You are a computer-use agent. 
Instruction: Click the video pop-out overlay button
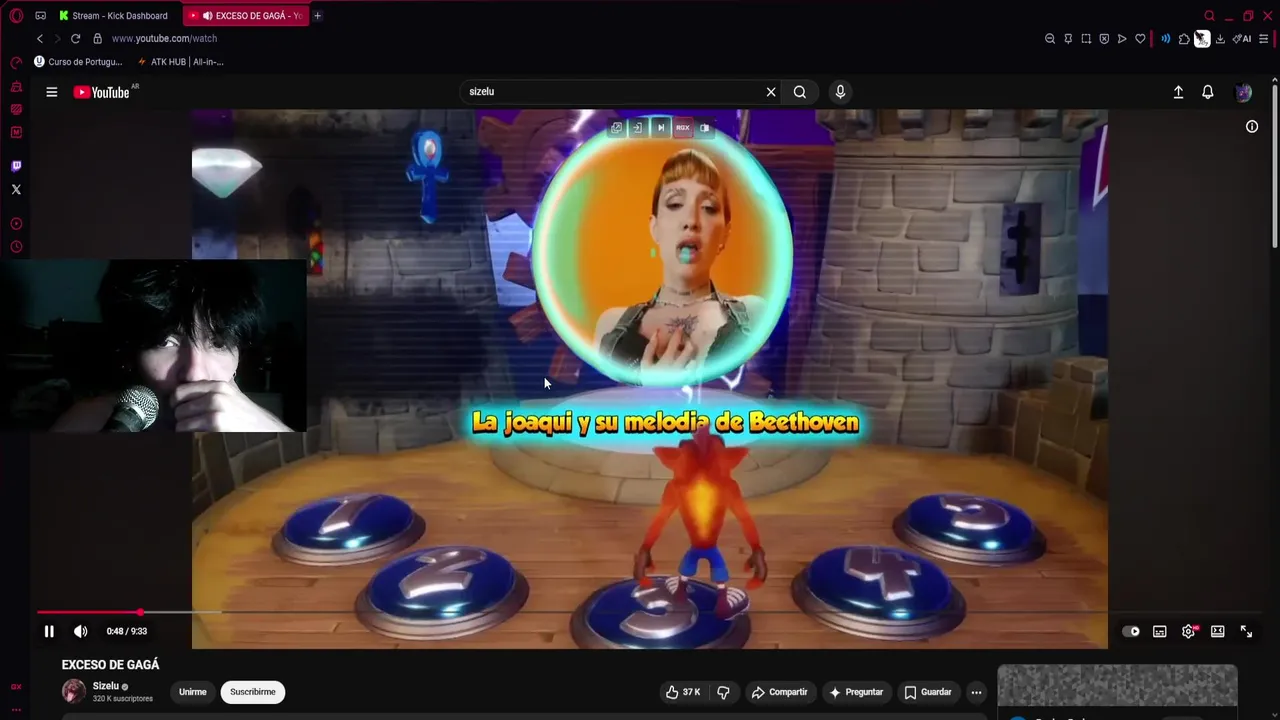pyautogui.click(x=616, y=128)
